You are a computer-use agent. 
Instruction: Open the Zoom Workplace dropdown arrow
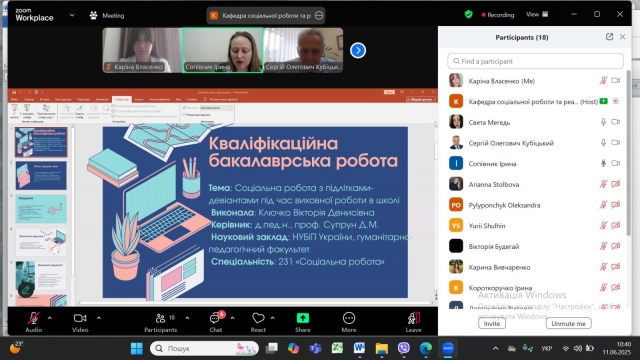72,16
